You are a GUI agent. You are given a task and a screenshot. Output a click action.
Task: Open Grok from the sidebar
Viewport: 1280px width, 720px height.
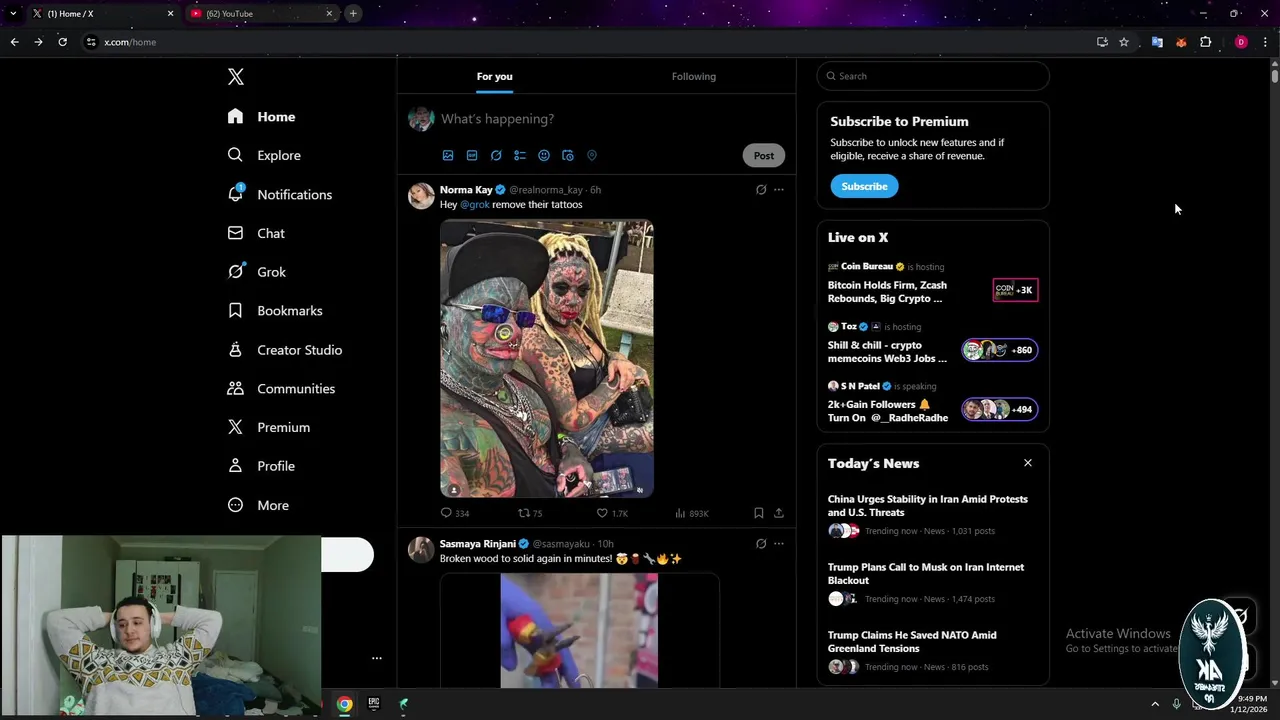click(257, 272)
